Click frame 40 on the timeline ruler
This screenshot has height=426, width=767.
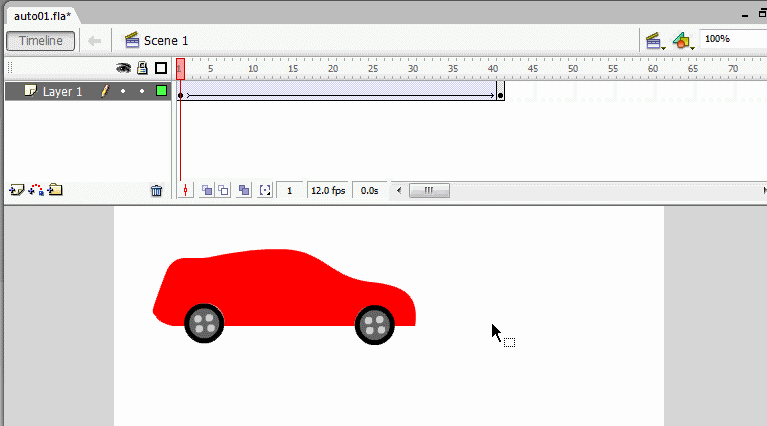coord(493,68)
